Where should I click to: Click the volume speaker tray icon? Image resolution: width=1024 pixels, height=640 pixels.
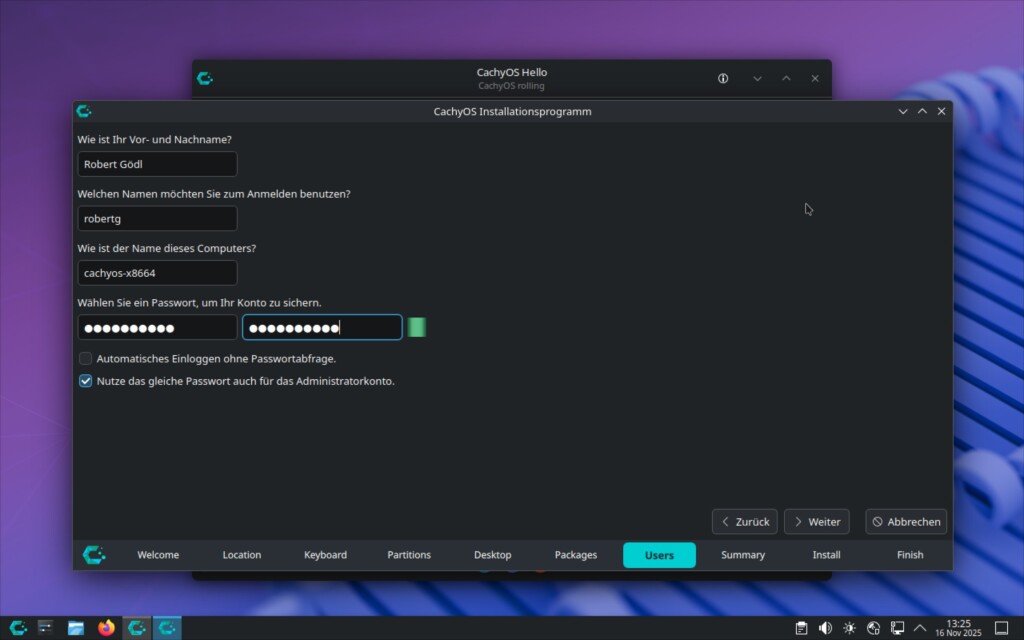(825, 628)
